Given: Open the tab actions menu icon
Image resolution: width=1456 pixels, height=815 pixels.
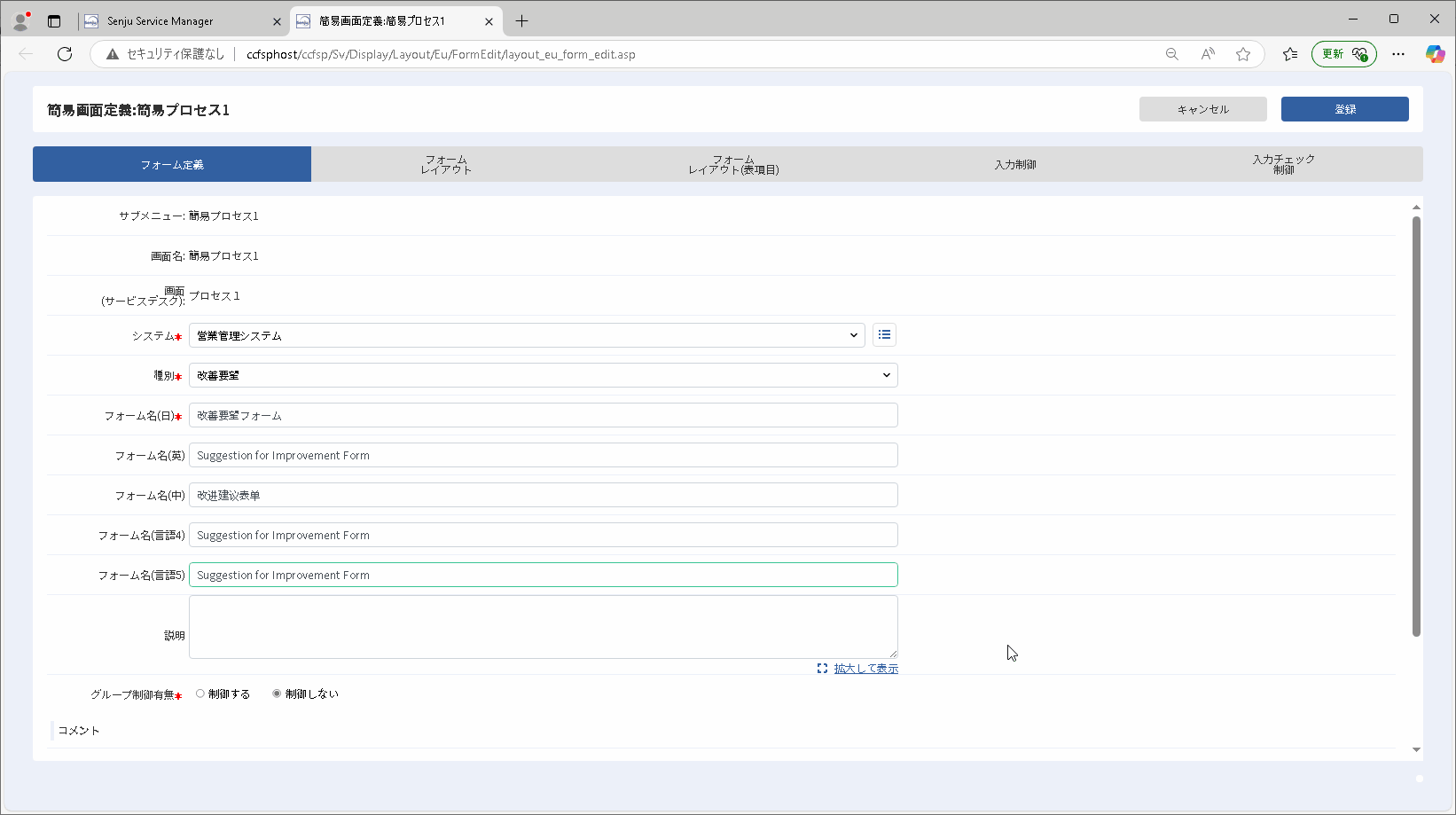Looking at the screenshot, I should click(54, 21).
